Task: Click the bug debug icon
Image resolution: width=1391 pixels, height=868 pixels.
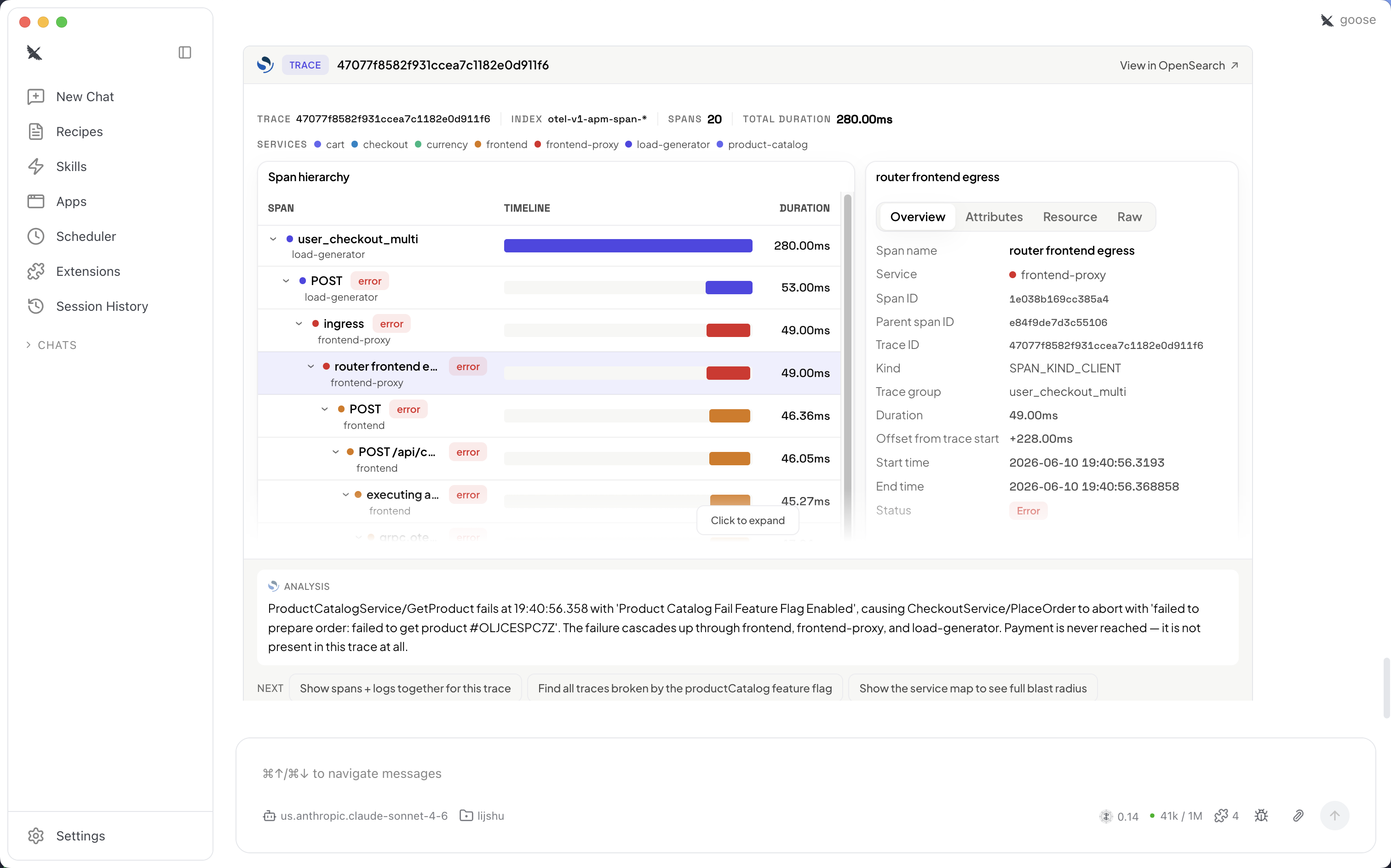Action: tap(1261, 815)
